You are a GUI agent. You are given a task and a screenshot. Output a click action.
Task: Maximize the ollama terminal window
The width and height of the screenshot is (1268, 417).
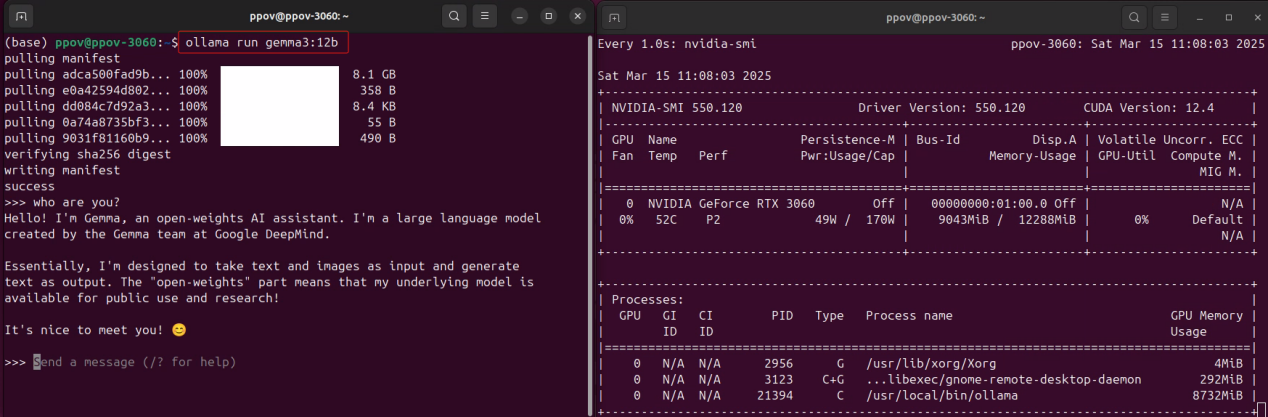[548, 17]
